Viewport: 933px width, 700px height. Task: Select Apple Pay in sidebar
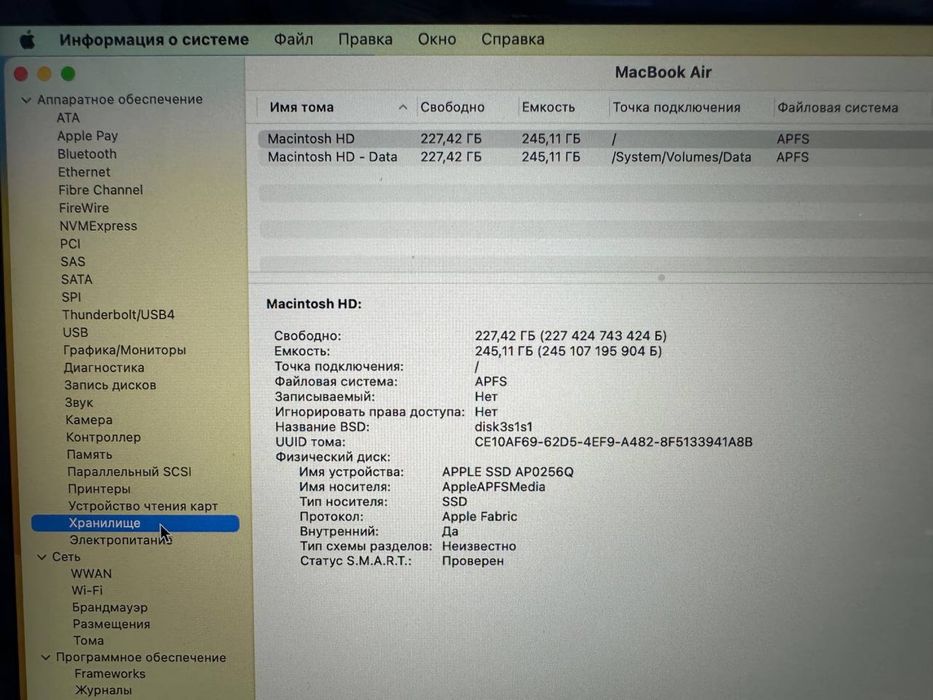pyautogui.click(x=87, y=136)
